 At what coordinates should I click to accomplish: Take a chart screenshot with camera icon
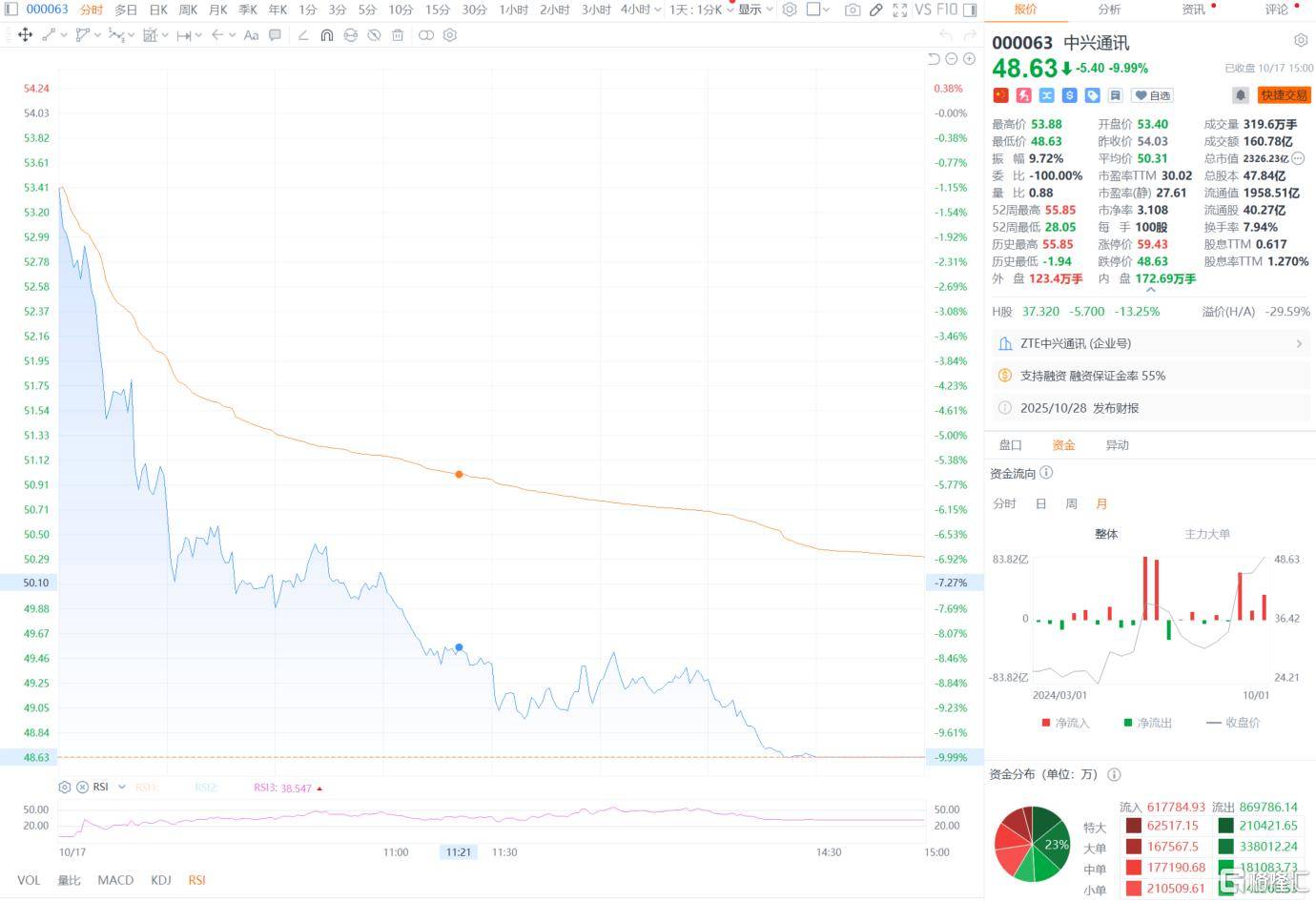pos(853,10)
